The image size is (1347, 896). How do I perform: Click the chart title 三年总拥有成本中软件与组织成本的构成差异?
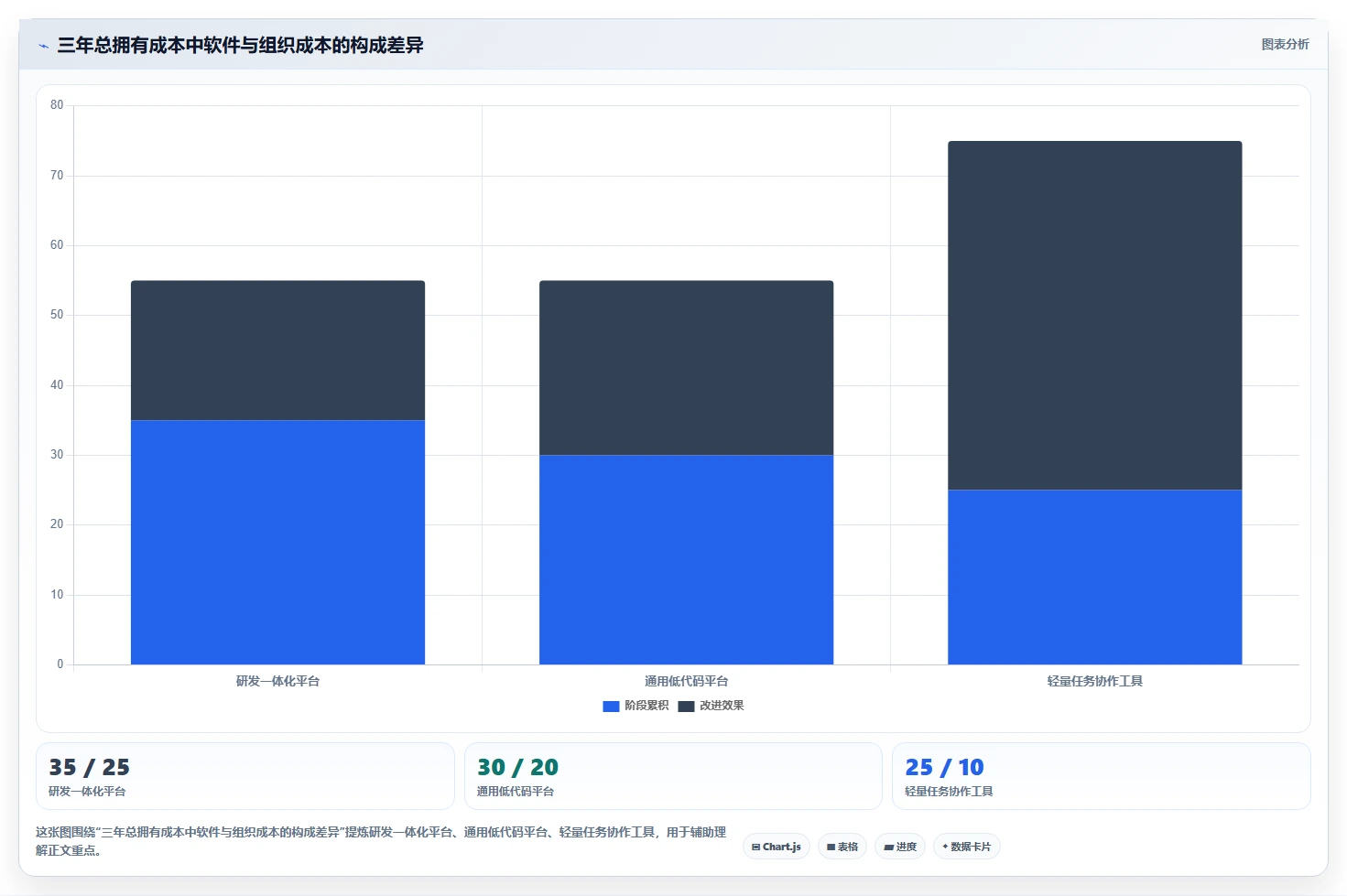tap(240, 46)
